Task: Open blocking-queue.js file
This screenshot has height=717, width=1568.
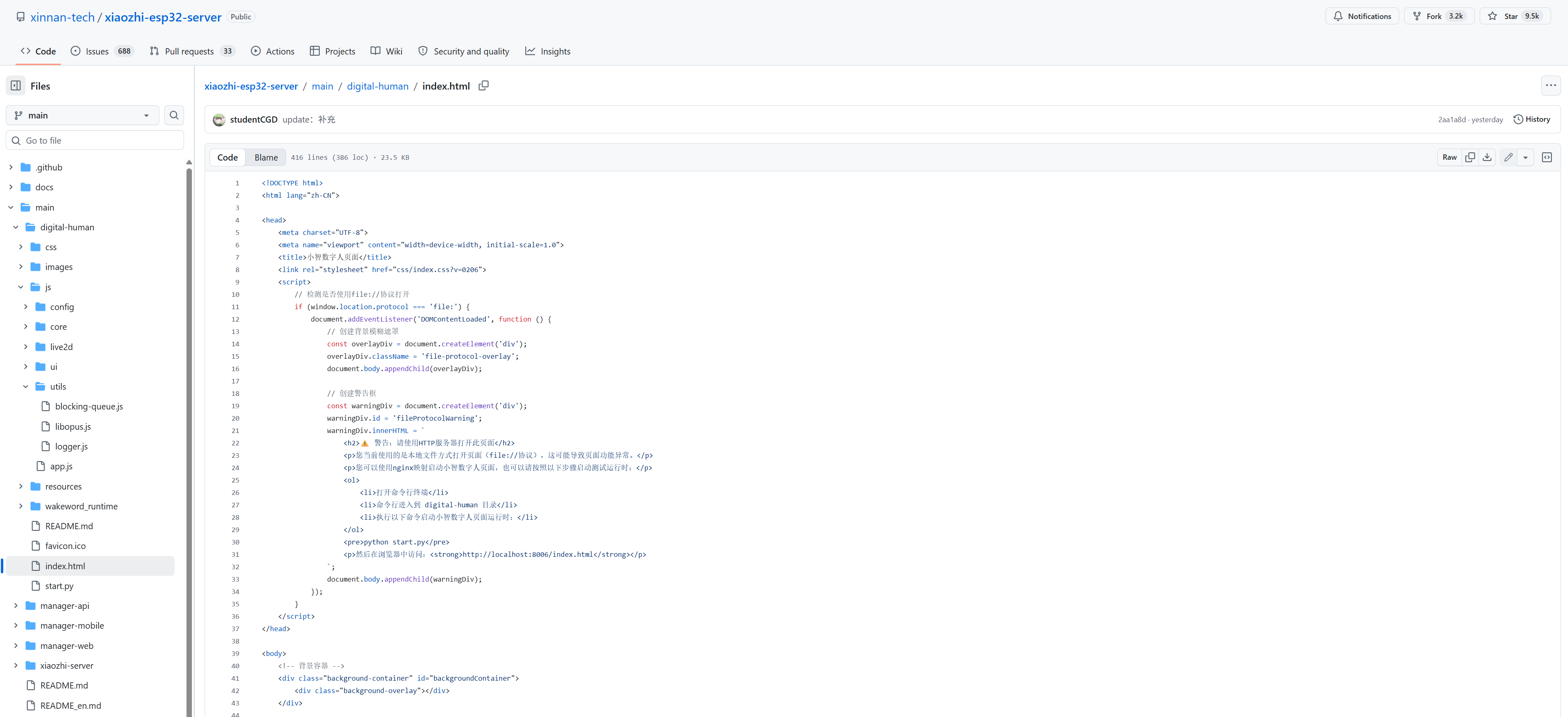Action: (89, 407)
